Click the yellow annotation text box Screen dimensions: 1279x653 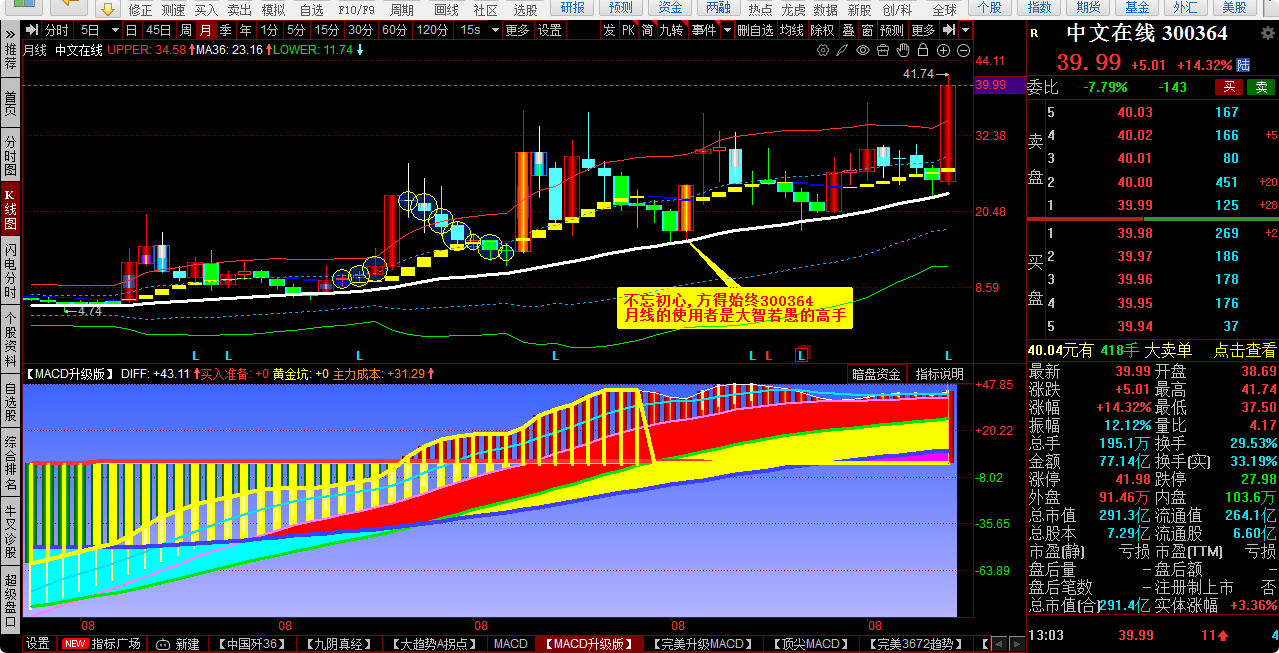(x=735, y=307)
